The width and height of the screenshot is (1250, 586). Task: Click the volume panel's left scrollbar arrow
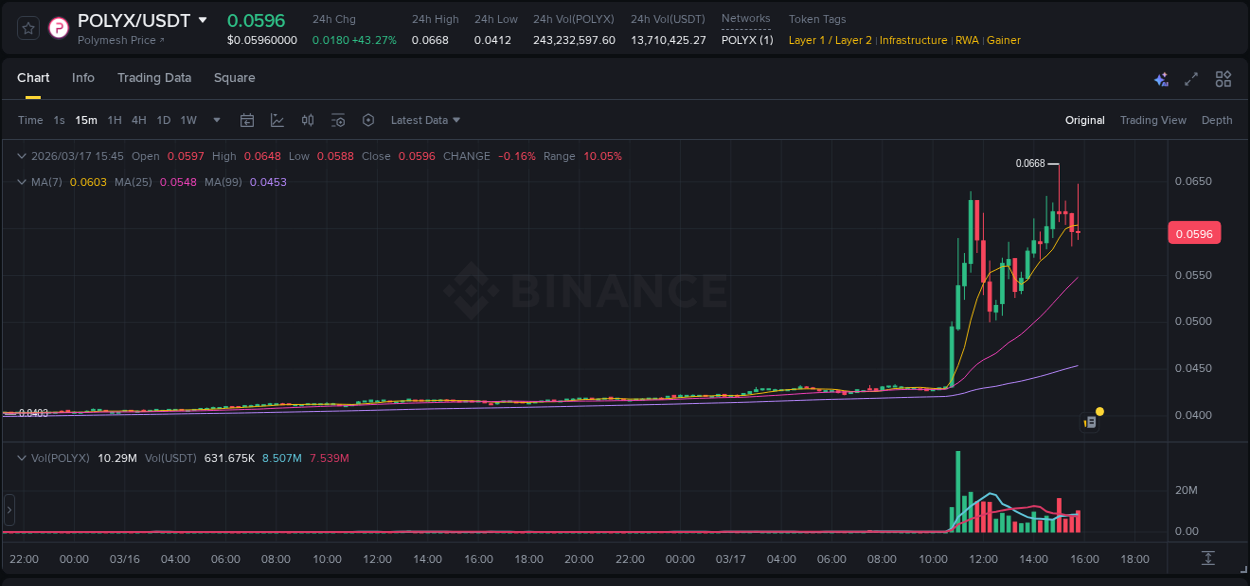click(x=9, y=511)
